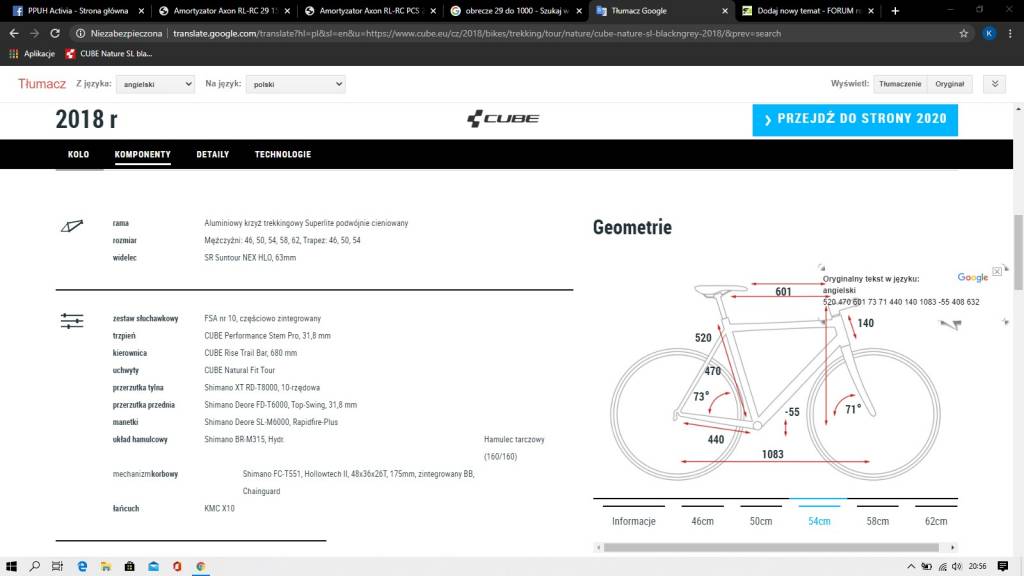
Task: Select the 50cm frame size
Action: click(761, 520)
